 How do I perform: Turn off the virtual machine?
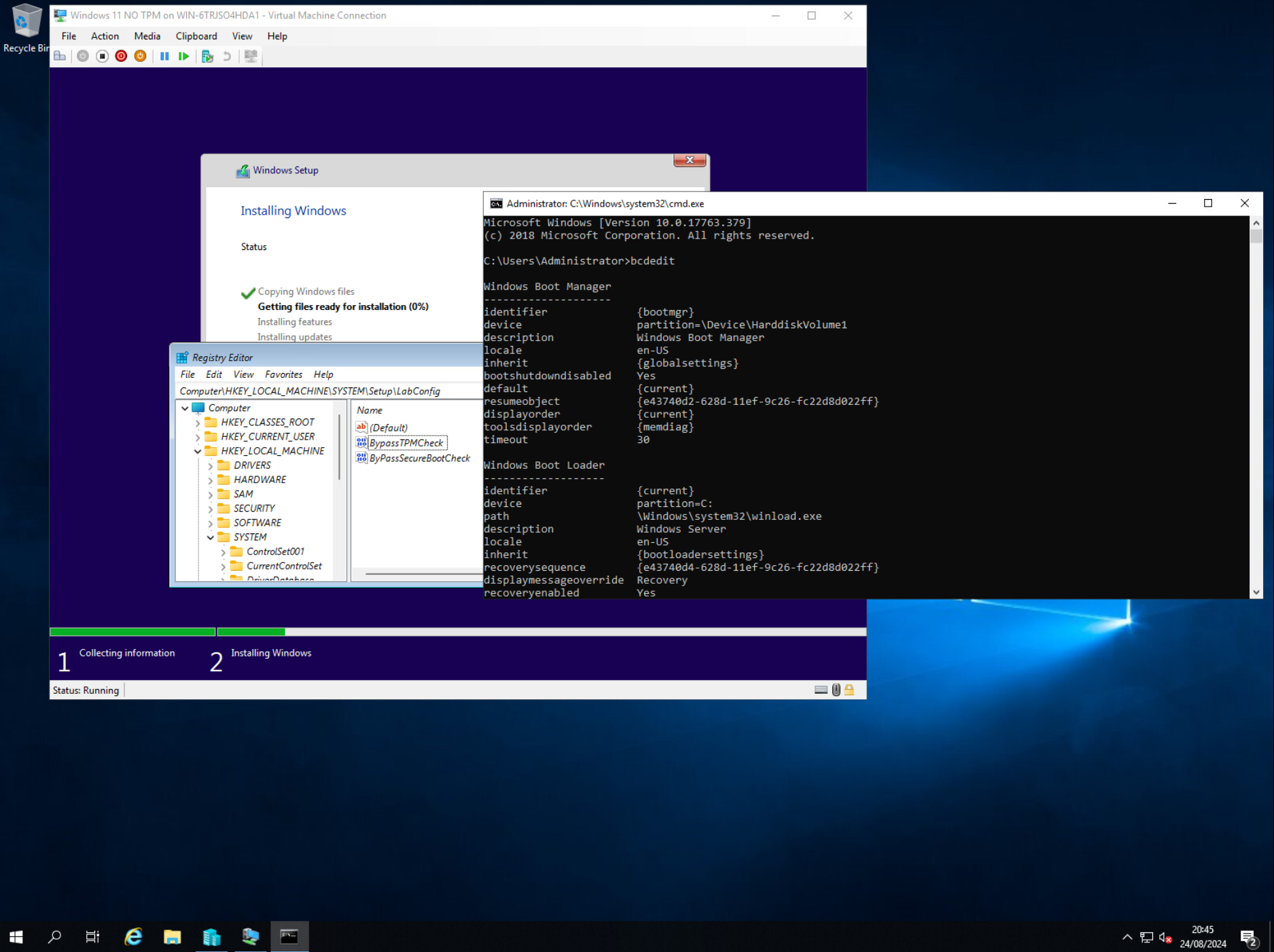(102, 56)
